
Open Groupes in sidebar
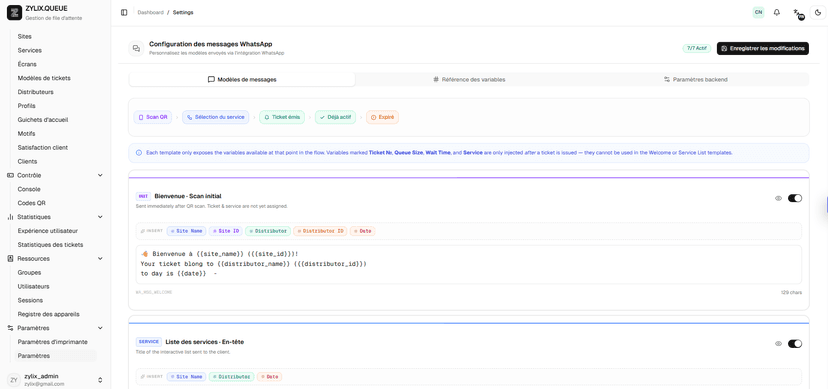(29, 272)
